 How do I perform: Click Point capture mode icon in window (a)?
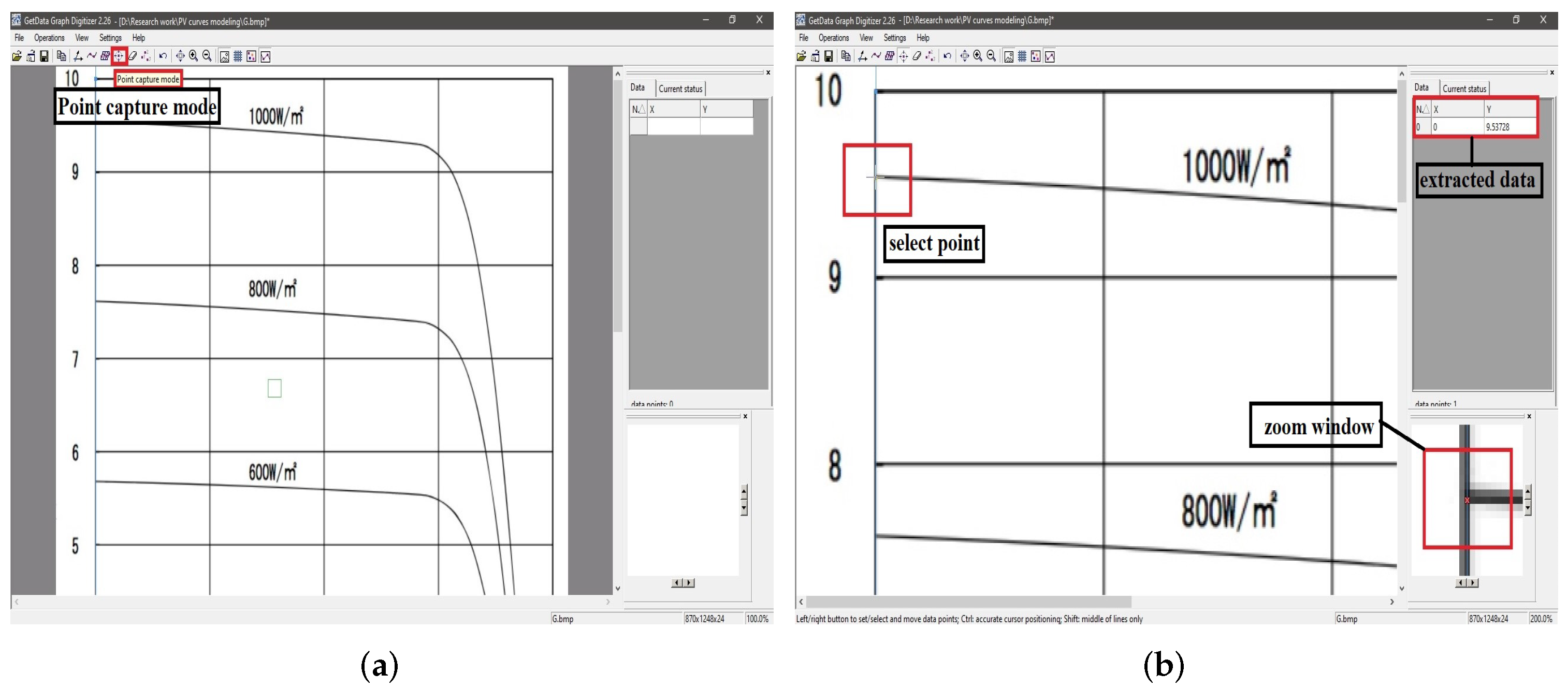click(x=119, y=56)
